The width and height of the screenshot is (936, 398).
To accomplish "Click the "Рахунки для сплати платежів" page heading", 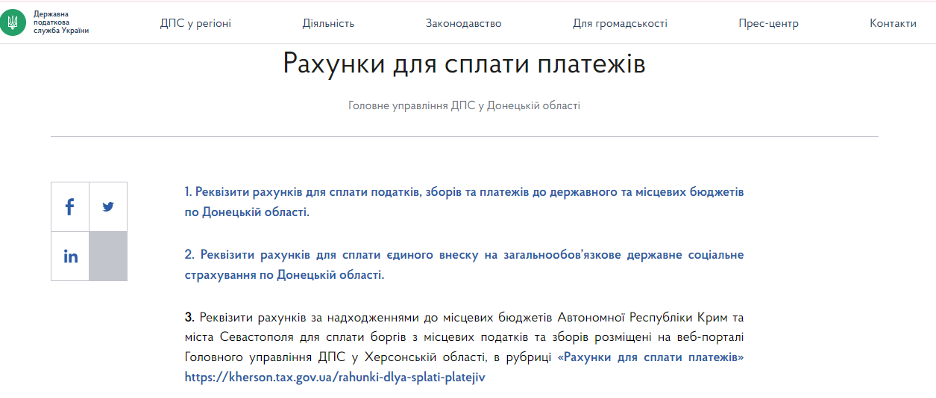I will click(464, 64).
